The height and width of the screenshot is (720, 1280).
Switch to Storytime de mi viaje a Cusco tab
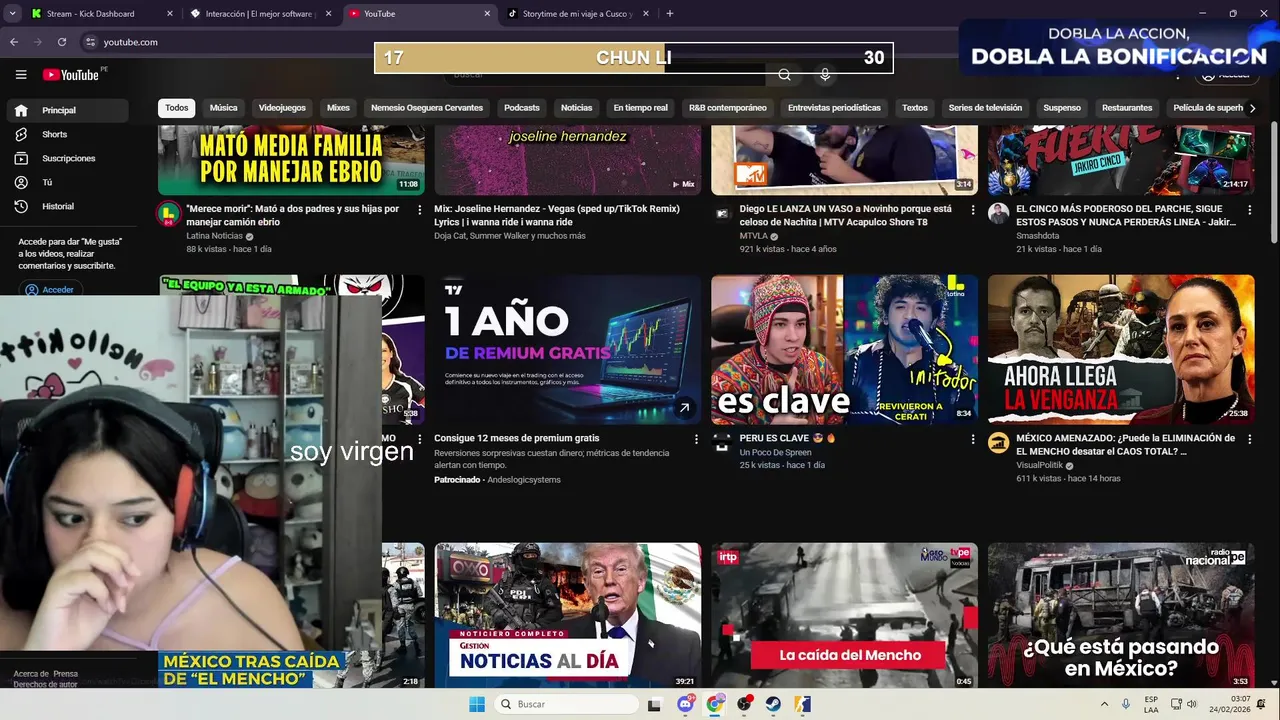(x=578, y=14)
